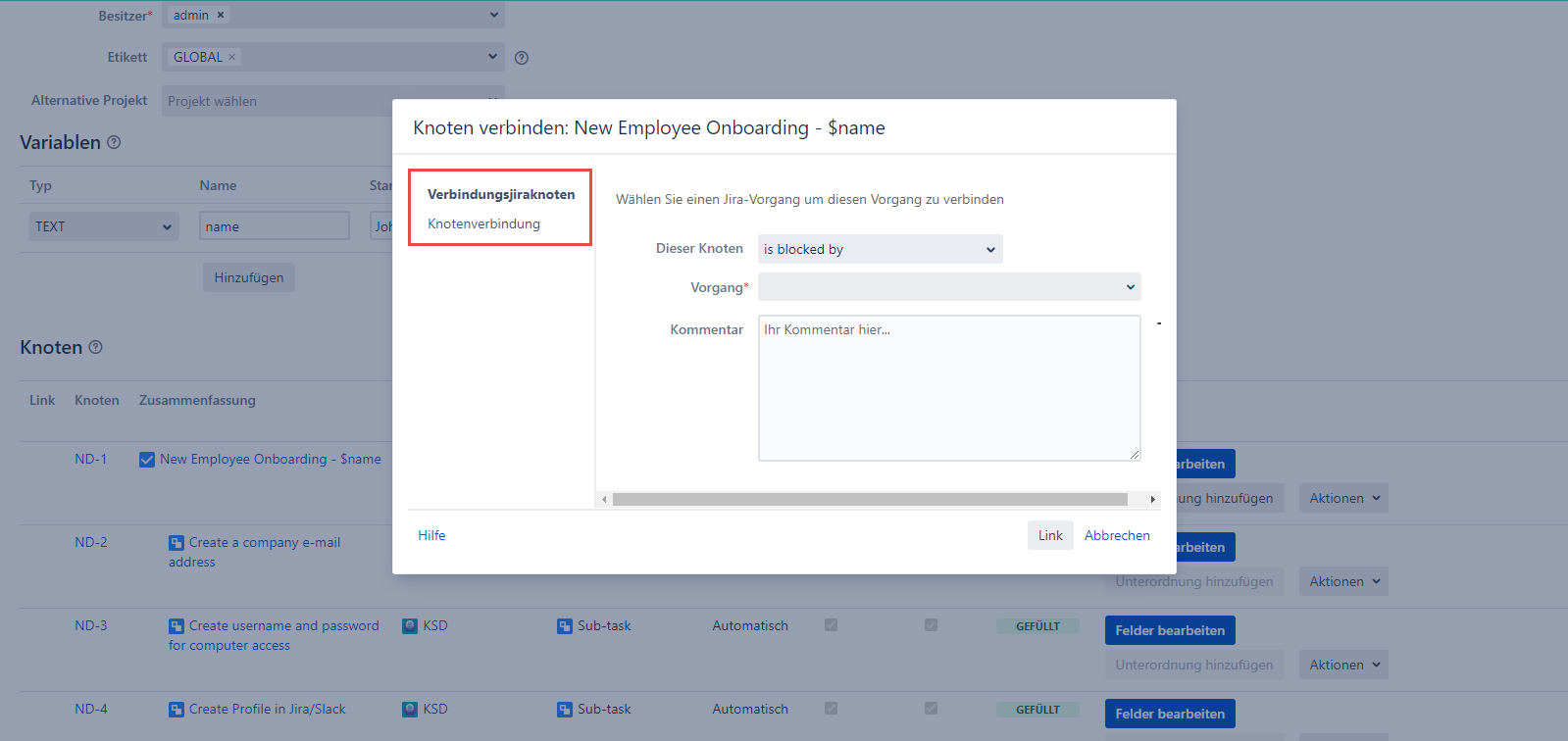Click the task icon before New Employee Onboarding
1568x741 pixels.
click(x=147, y=460)
